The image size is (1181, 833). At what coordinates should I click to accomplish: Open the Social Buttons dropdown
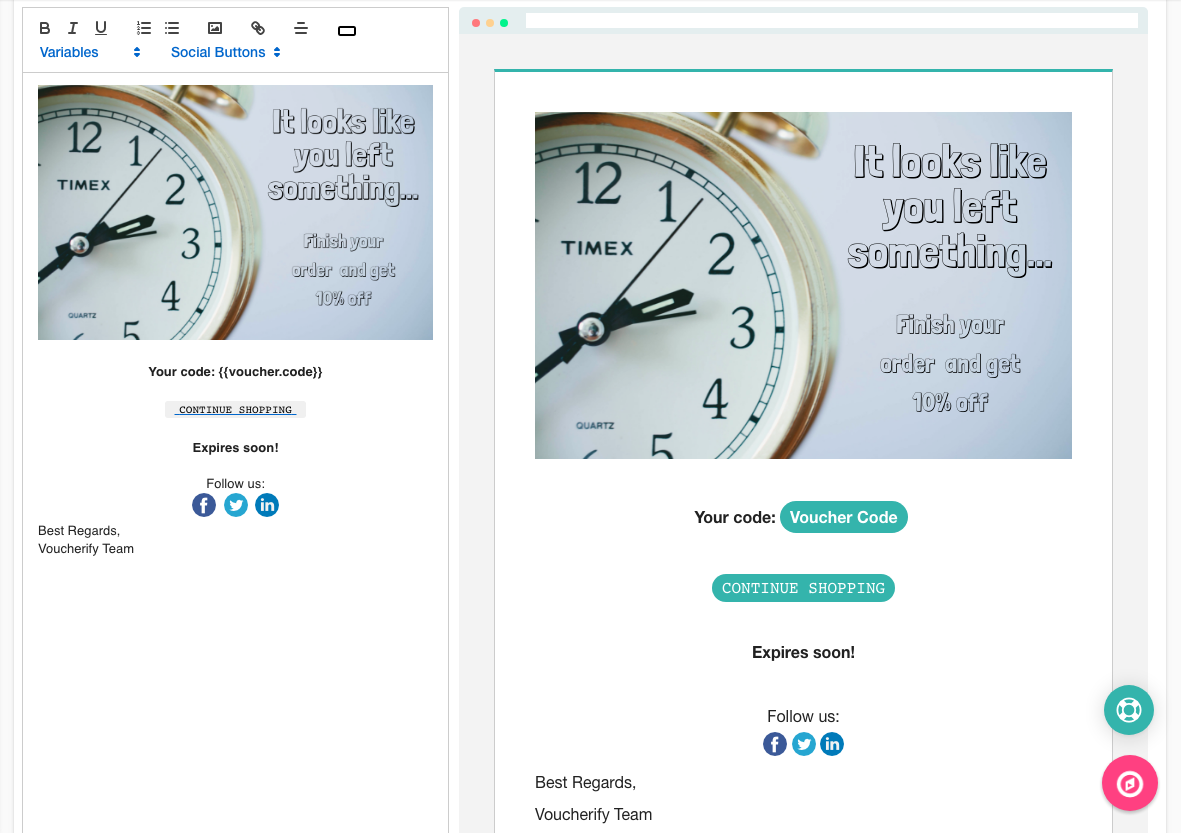click(225, 52)
